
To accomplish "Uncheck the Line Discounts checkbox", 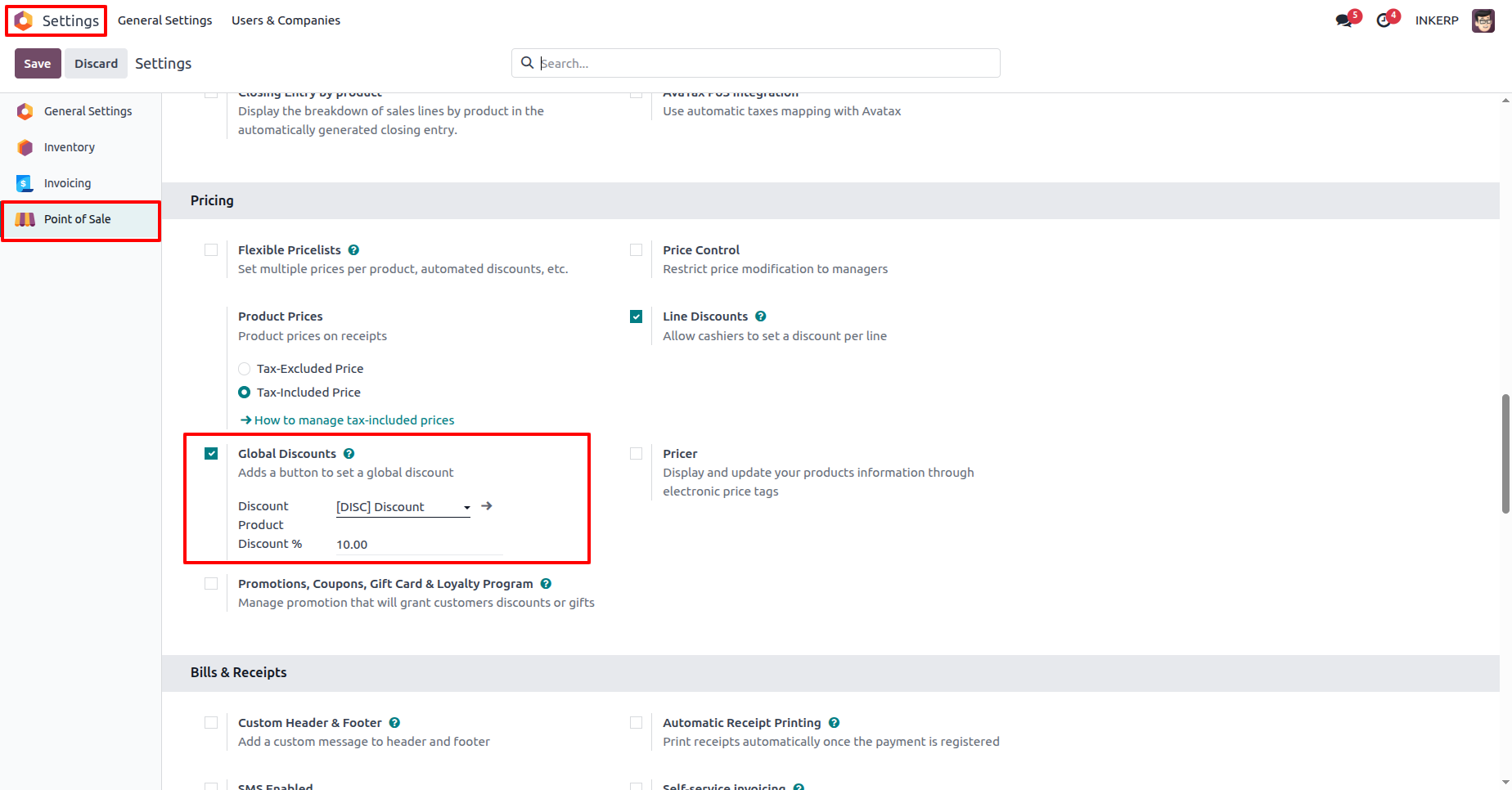I will tap(636, 316).
